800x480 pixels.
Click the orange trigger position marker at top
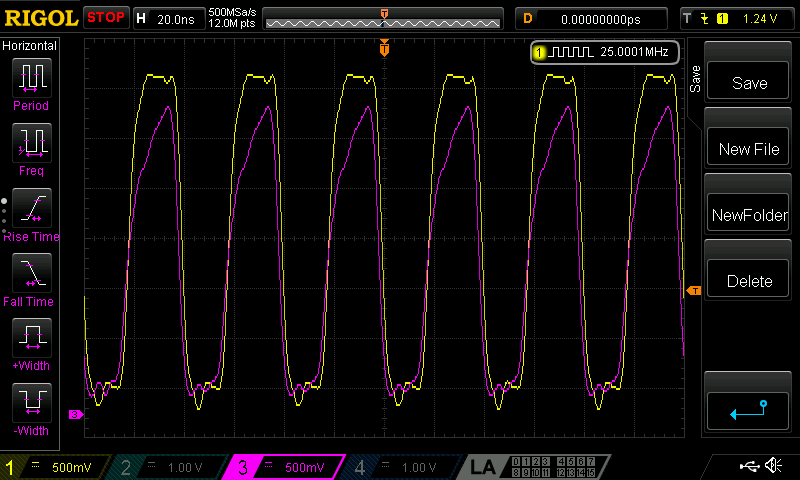pyautogui.click(x=384, y=48)
